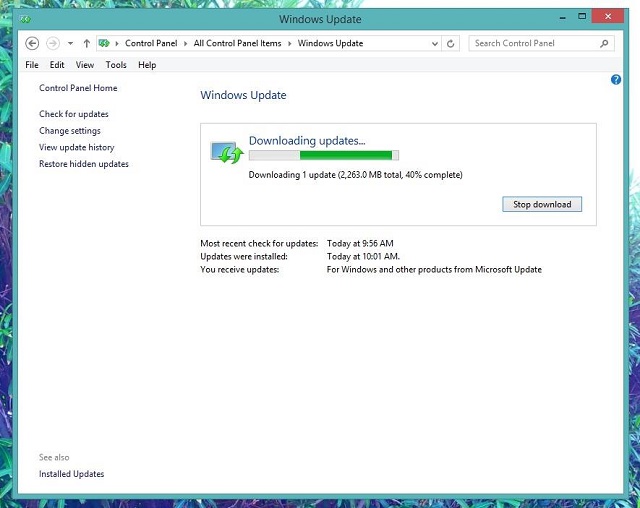Viewport: 640px width, 508px height.
Task: Open the recent locations dropdown arrow
Action: click(x=70, y=43)
